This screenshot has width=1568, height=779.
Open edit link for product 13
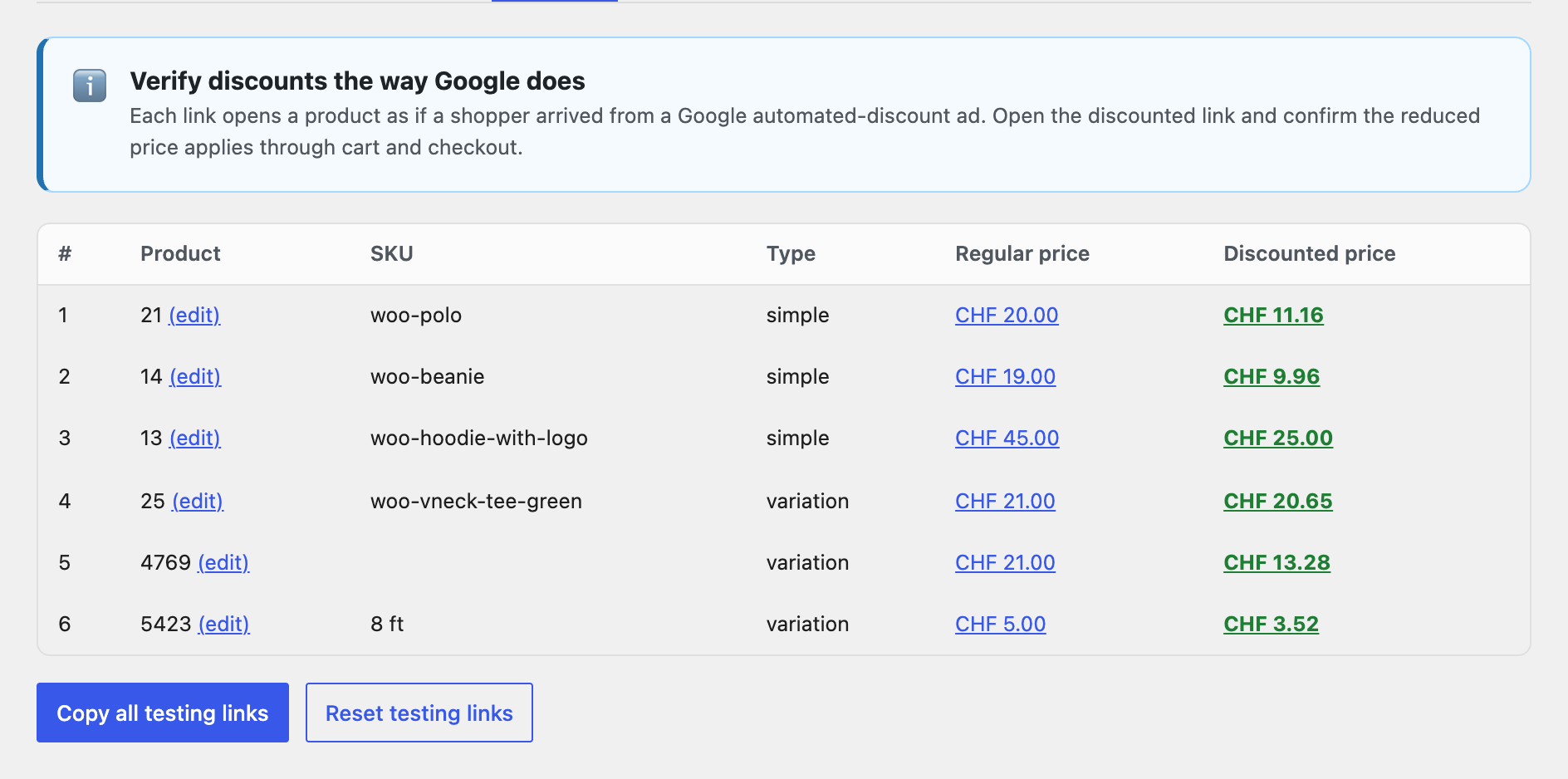coord(195,438)
